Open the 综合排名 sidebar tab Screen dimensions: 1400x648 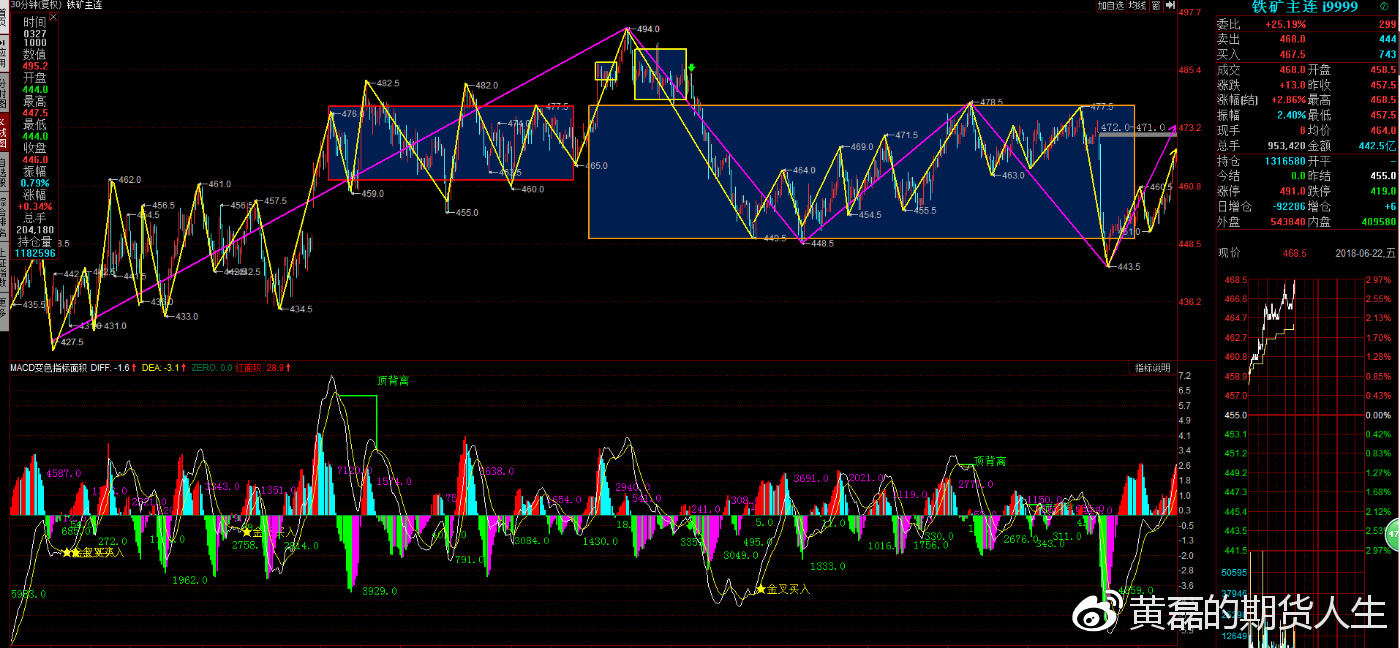coord(4,218)
